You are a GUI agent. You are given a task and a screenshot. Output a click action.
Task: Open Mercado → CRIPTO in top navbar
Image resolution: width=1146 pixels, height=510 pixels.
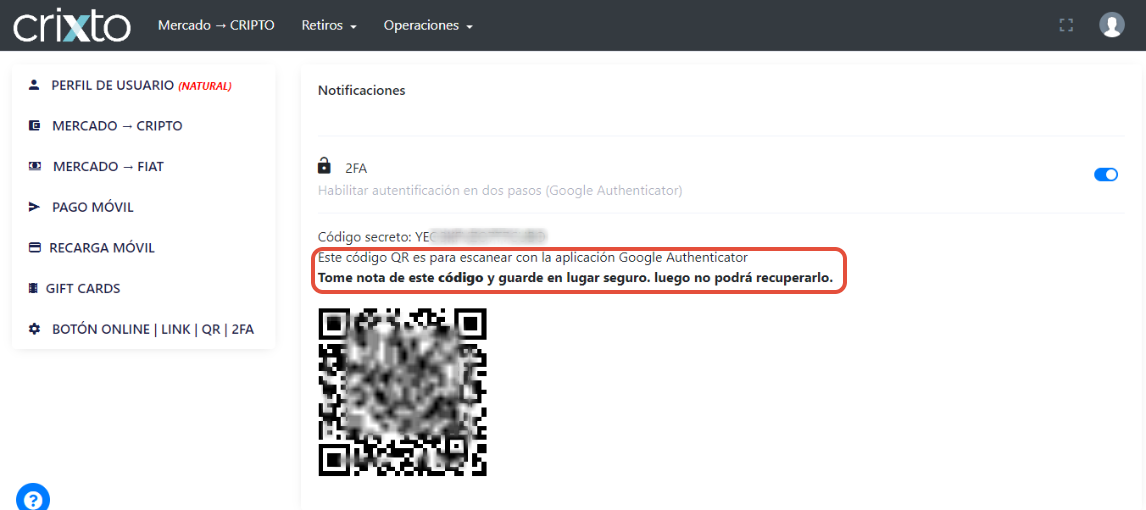216,25
